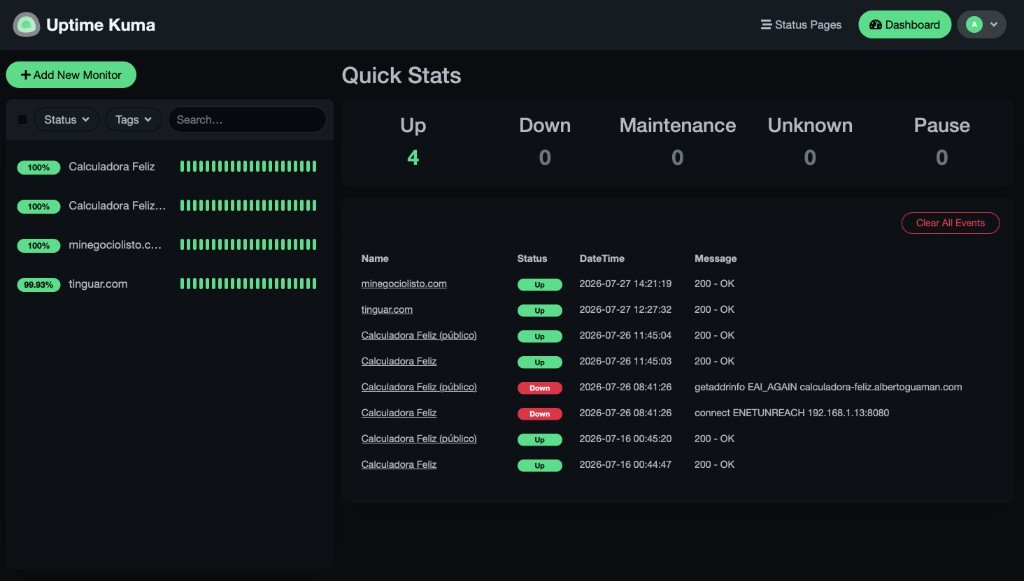This screenshot has width=1024, height=581.
Task: Click heartbeat bar of first Calculadora Feliz
Action: 248,166
